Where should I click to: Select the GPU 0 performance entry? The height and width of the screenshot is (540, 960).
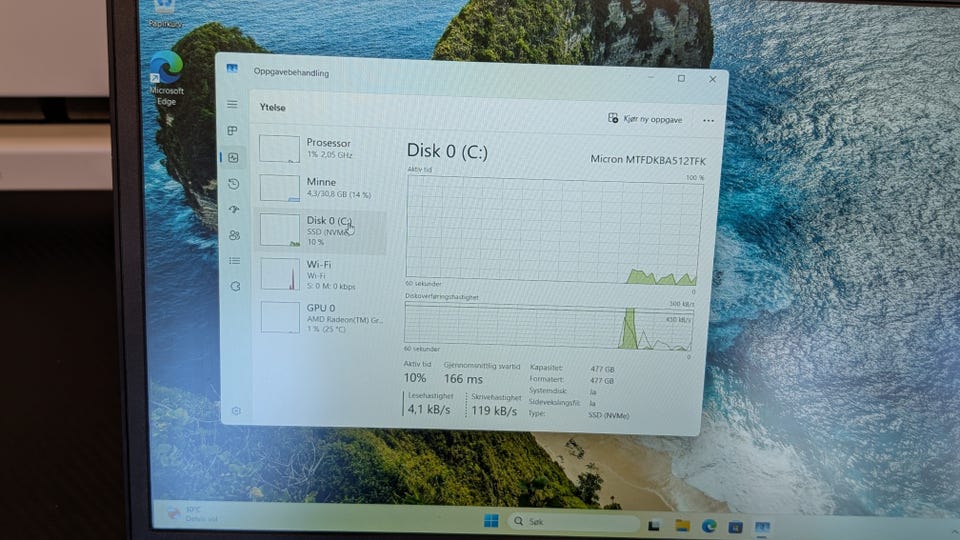point(322,317)
